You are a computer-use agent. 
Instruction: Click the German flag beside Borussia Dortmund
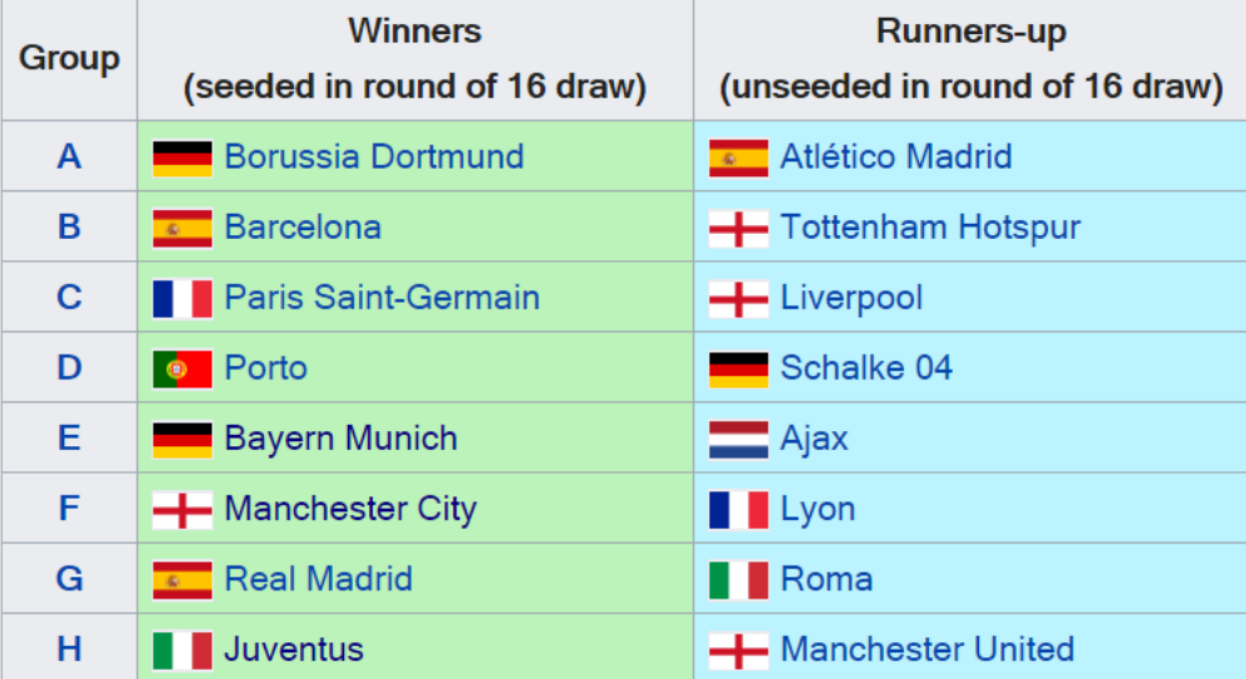coord(182,157)
